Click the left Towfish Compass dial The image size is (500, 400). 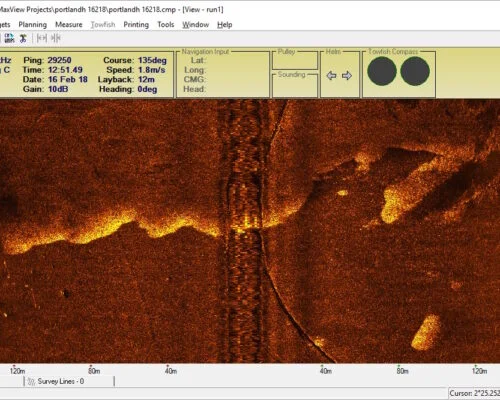point(382,71)
